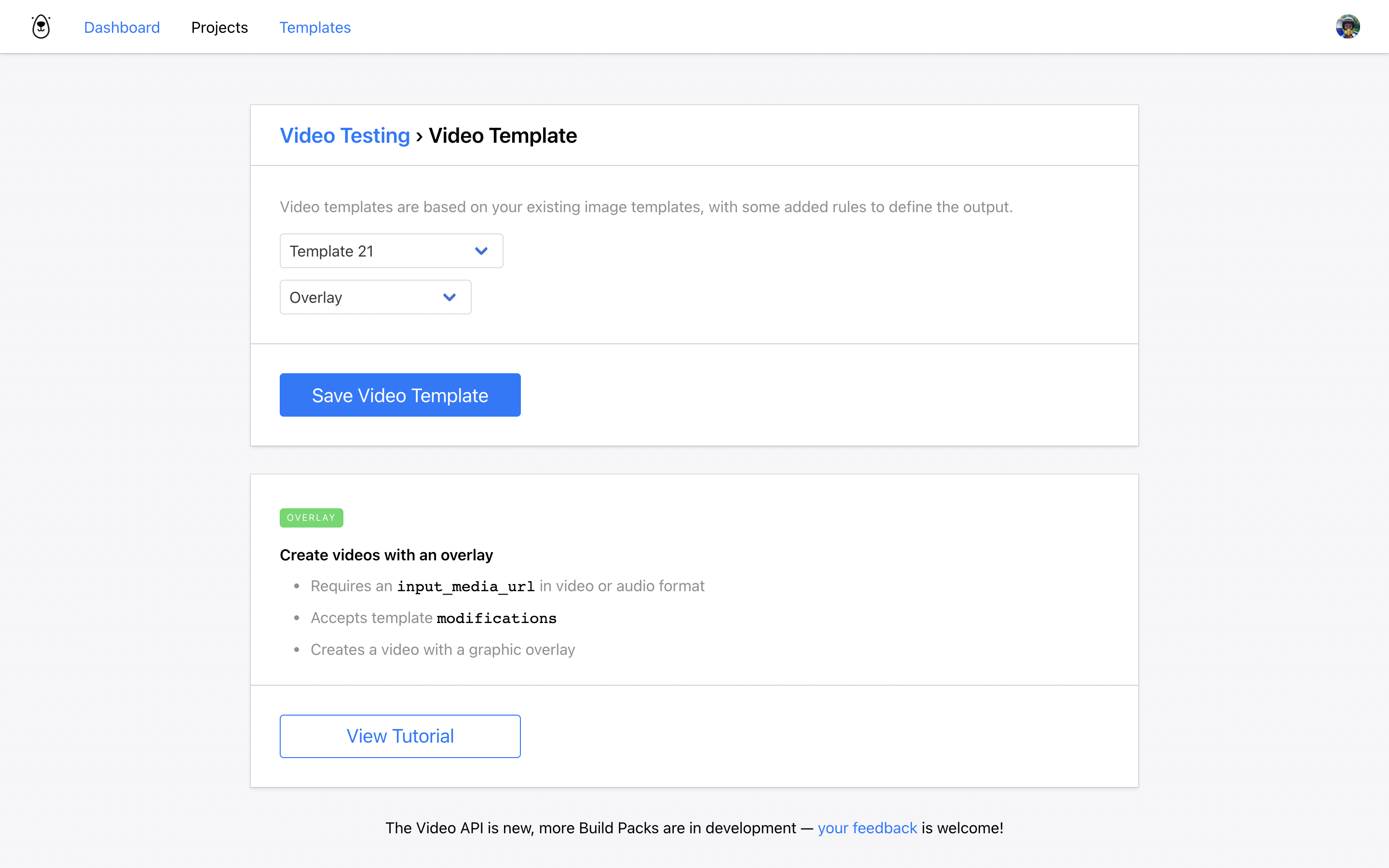The width and height of the screenshot is (1389, 868).
Task: Click the input_media_url code text
Action: (465, 586)
